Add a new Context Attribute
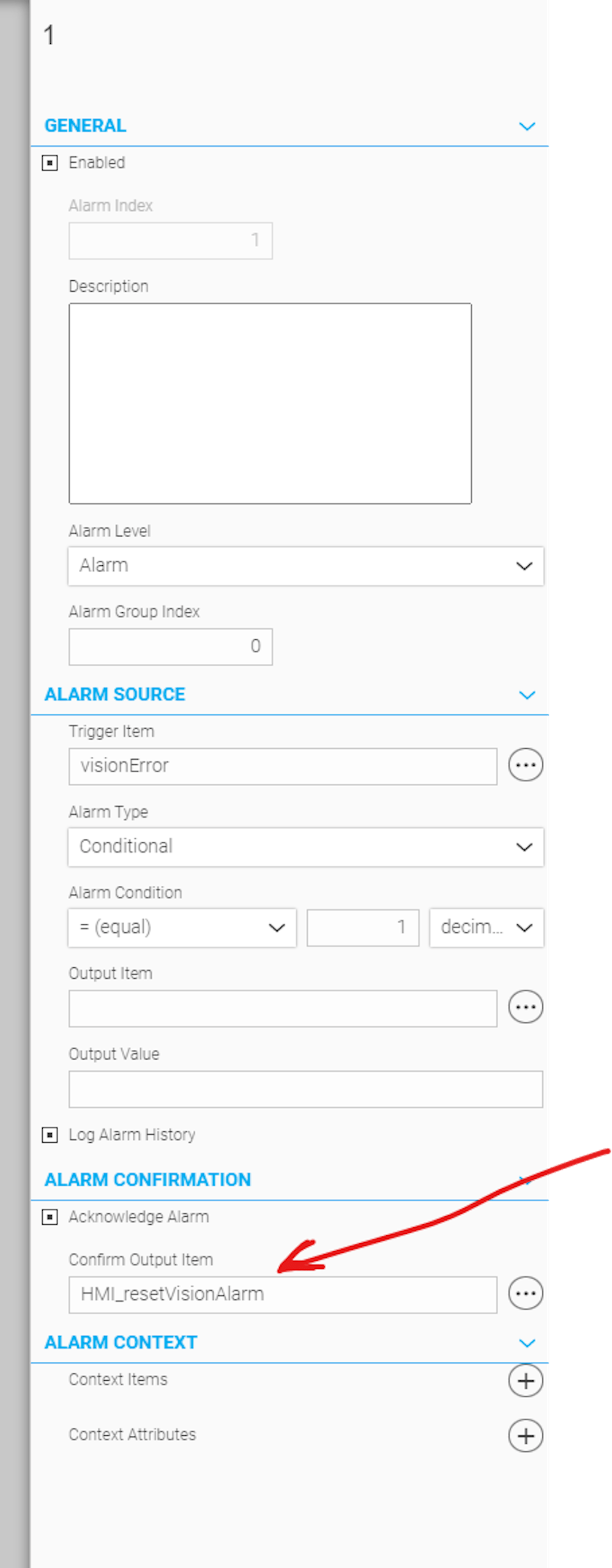 [525, 1435]
